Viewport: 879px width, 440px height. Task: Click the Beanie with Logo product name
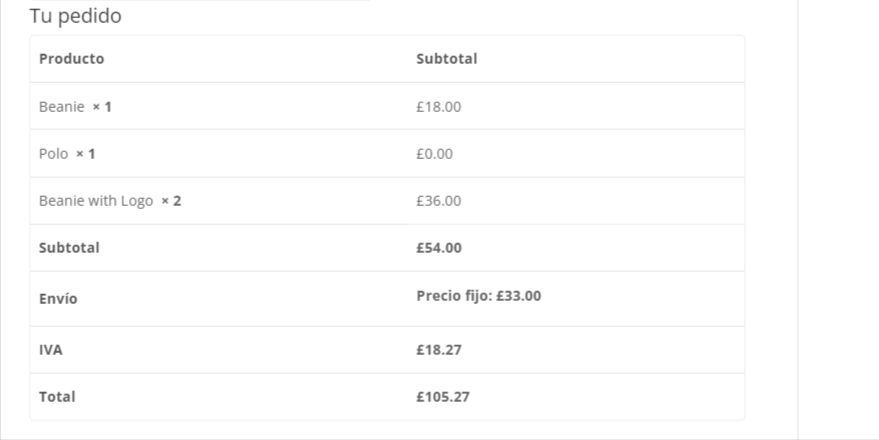(x=96, y=201)
